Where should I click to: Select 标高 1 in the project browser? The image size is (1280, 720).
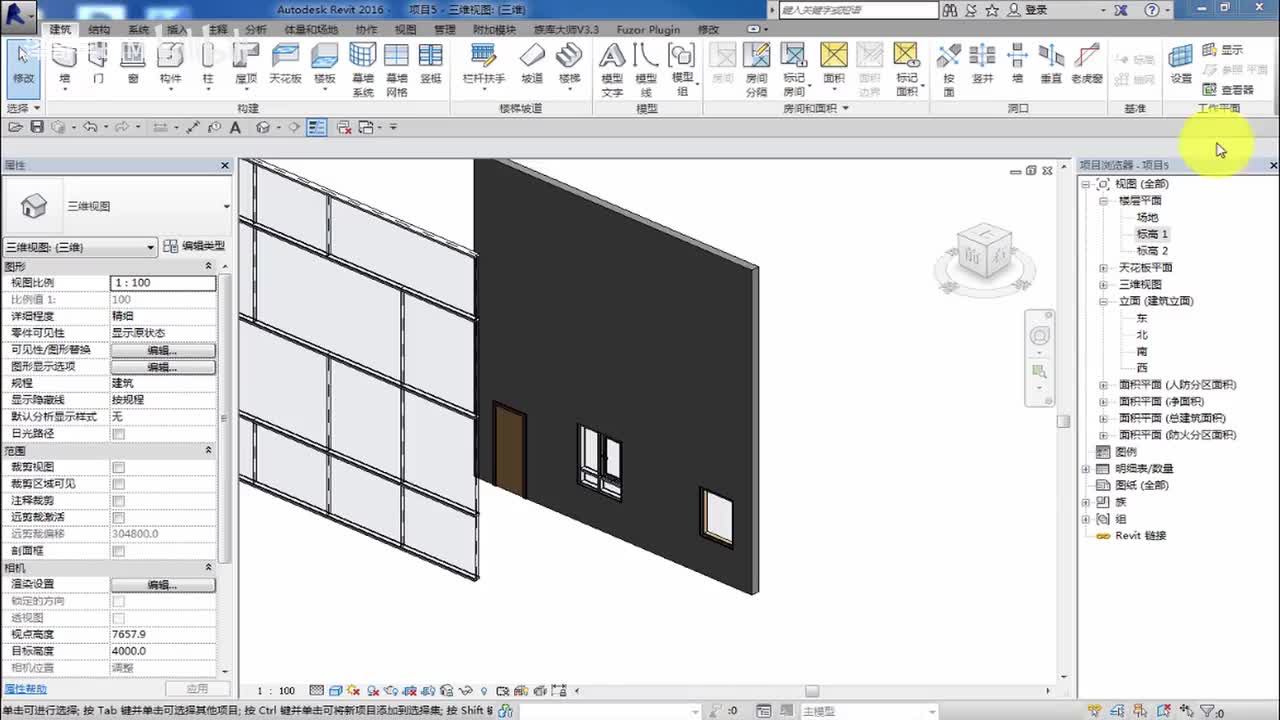(1152, 234)
